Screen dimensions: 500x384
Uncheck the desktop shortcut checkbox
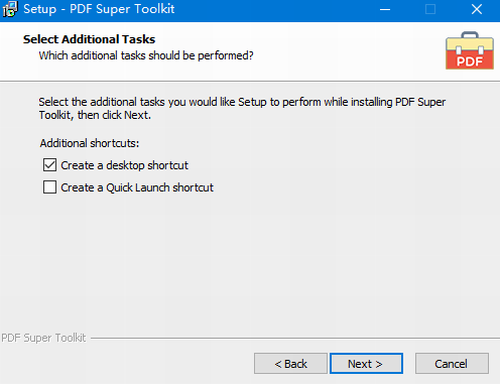tap(50, 165)
